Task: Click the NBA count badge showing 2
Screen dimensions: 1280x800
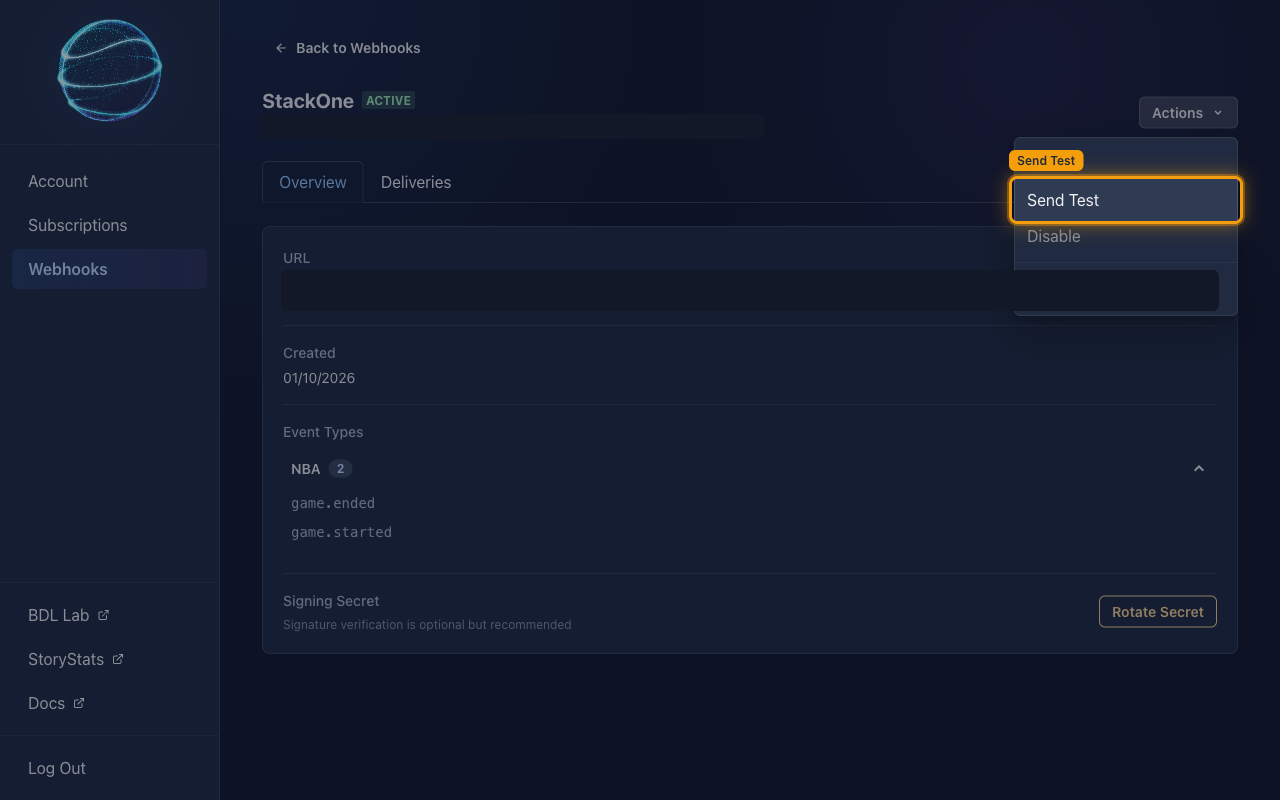Action: pos(340,469)
